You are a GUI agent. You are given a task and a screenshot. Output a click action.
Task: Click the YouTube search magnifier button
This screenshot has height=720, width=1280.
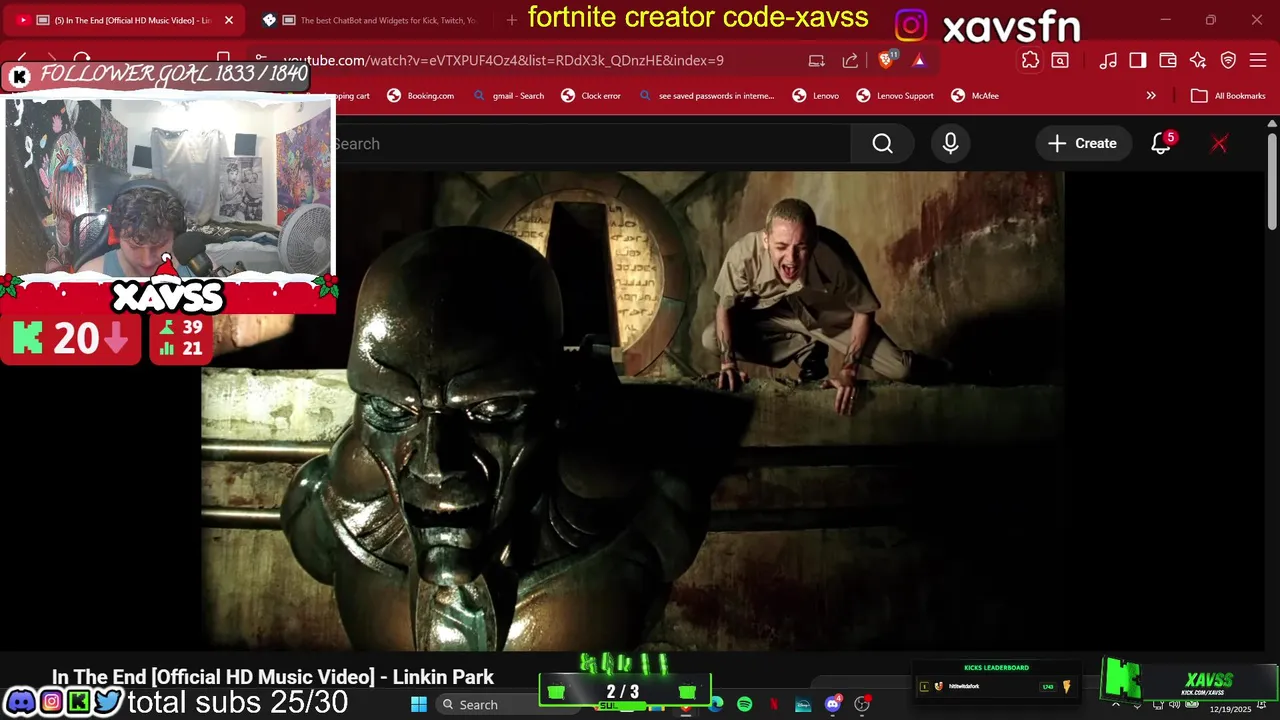(882, 143)
